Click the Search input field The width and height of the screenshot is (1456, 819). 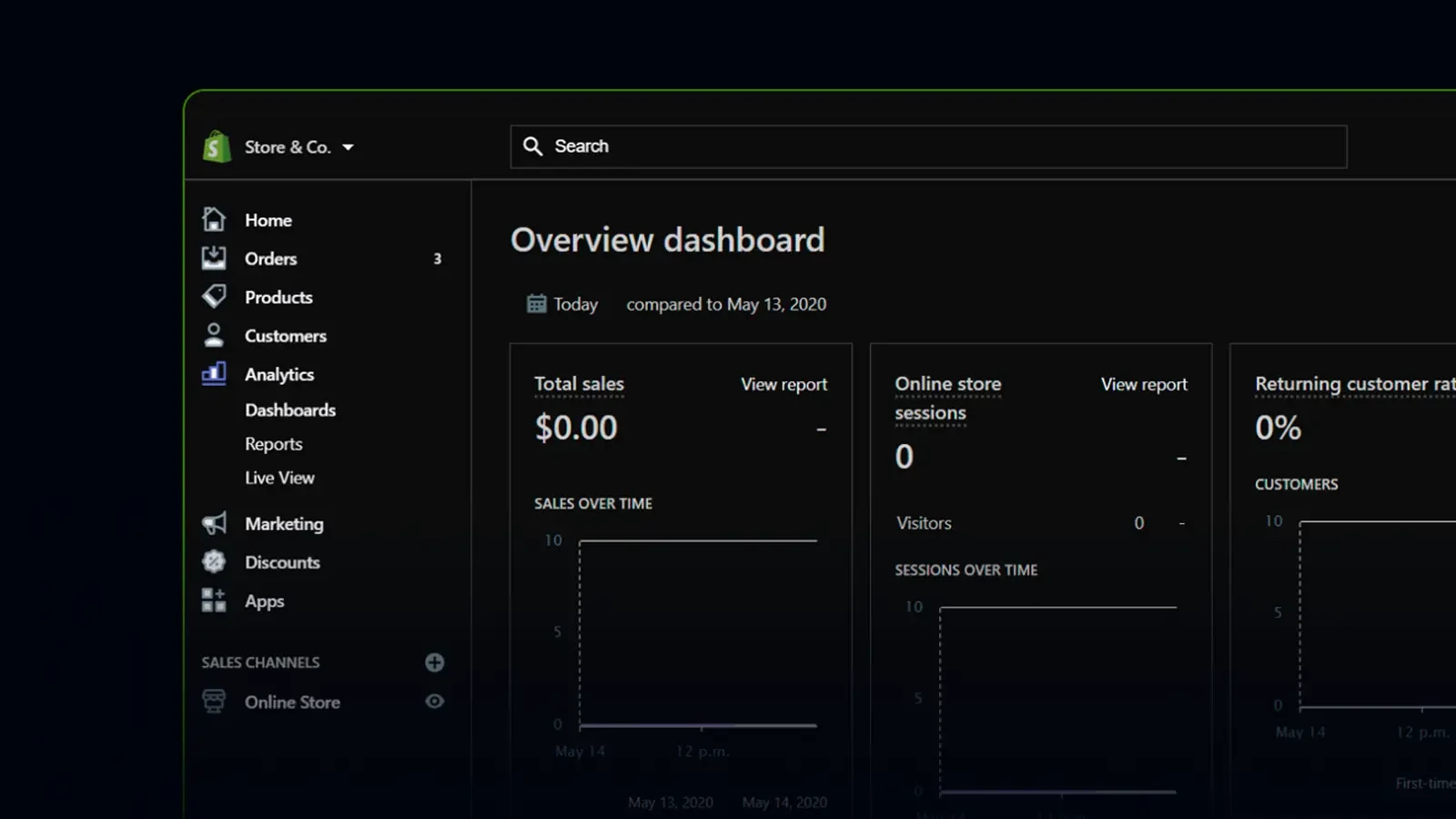[x=928, y=147]
